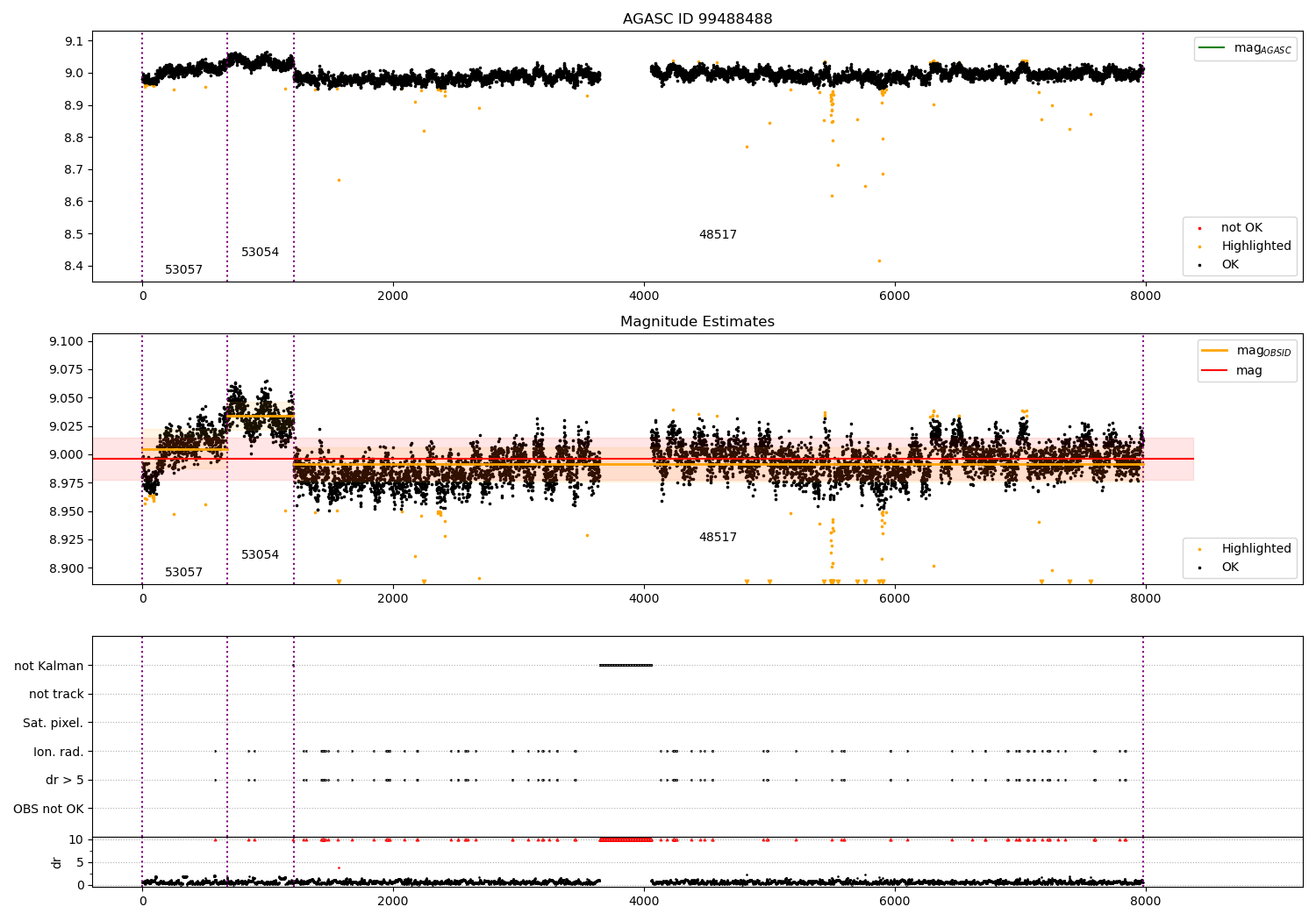Screen dimensions: 1316x921
Task: Click the 'not track' row label
Action: coord(56,695)
